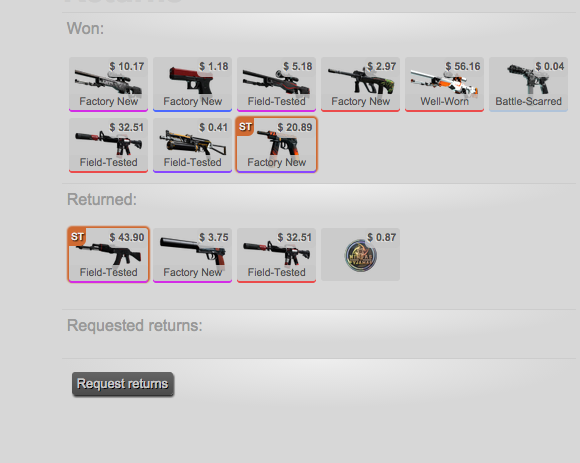
Task: Select the $5.18 Field-Tested AWP item
Action: (276, 84)
